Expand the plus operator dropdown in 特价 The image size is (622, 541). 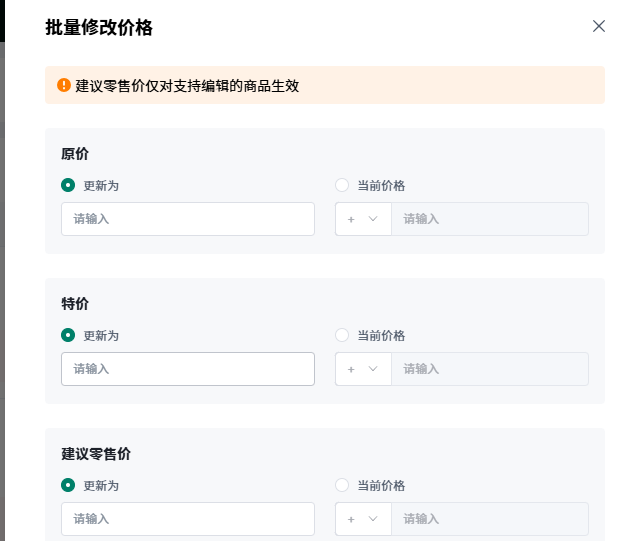362,369
